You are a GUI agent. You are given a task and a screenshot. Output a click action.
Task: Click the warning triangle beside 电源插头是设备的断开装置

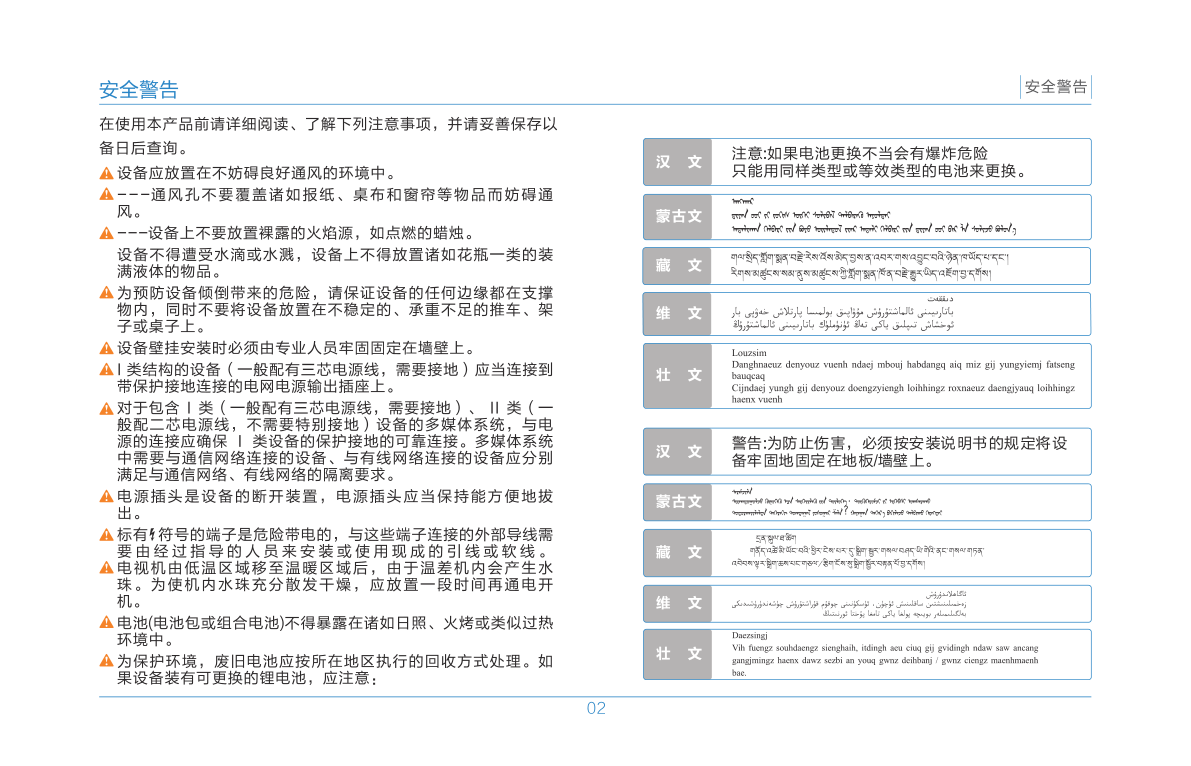click(106, 497)
